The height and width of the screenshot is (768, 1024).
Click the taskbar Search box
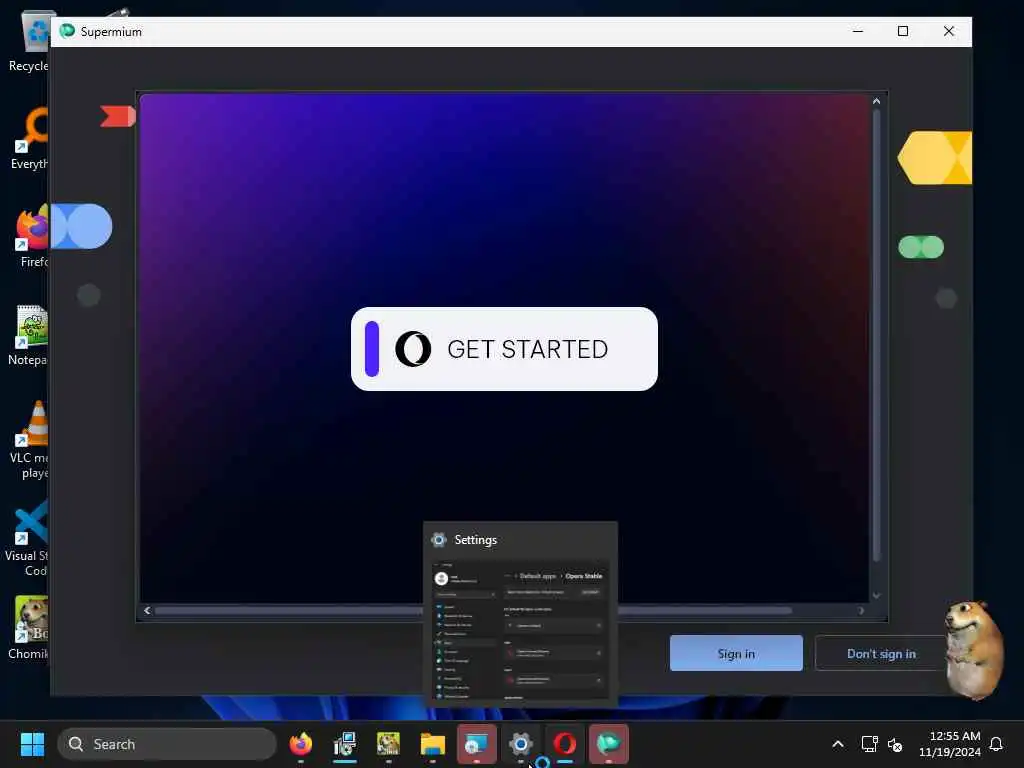(167, 744)
